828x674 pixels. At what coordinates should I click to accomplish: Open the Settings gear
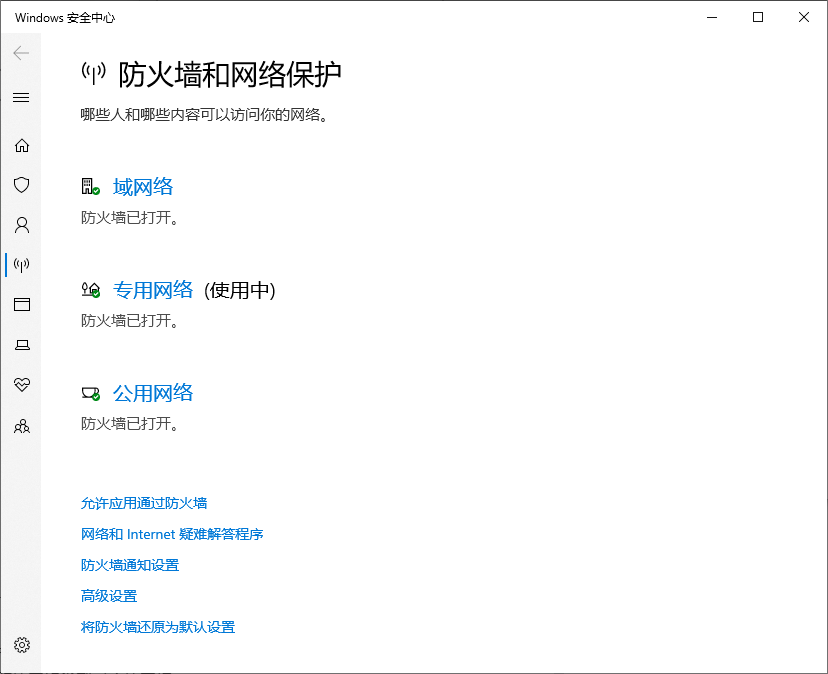(20, 646)
